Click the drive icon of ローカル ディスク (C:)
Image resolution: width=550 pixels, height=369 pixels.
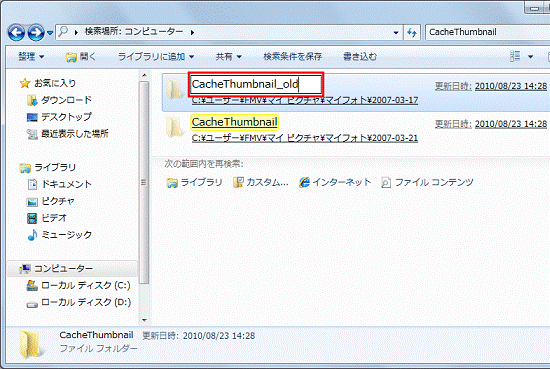click(32, 285)
